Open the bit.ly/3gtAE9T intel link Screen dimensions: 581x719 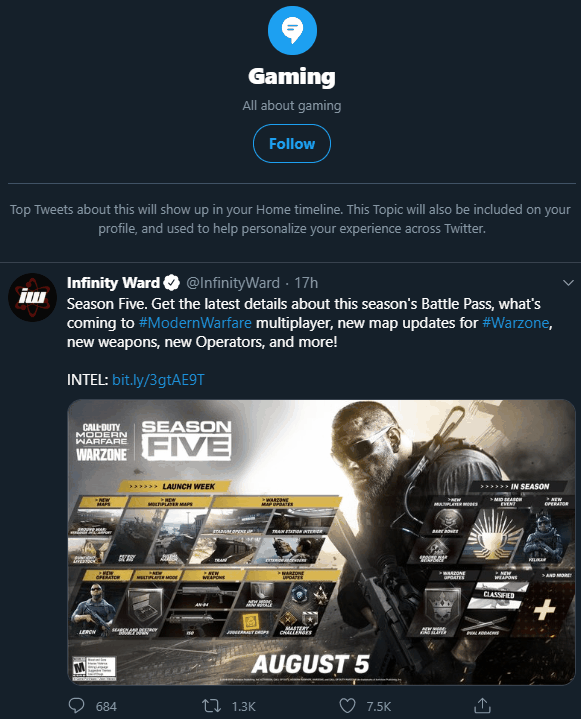point(158,380)
